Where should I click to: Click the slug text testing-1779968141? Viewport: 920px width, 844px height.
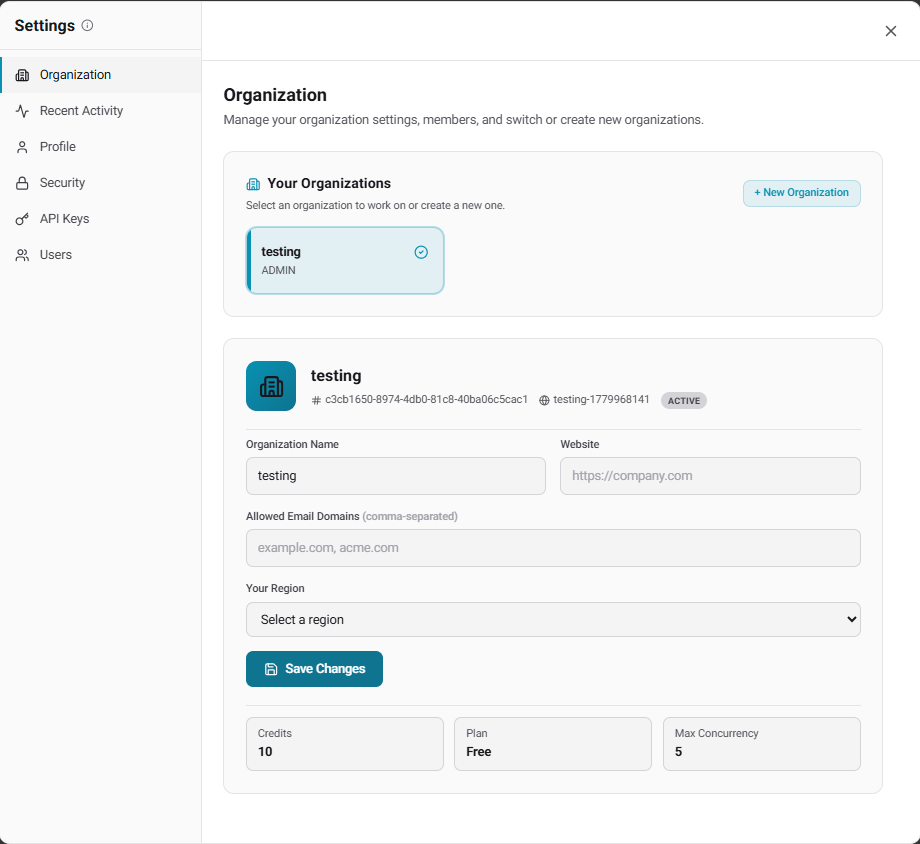pos(601,400)
